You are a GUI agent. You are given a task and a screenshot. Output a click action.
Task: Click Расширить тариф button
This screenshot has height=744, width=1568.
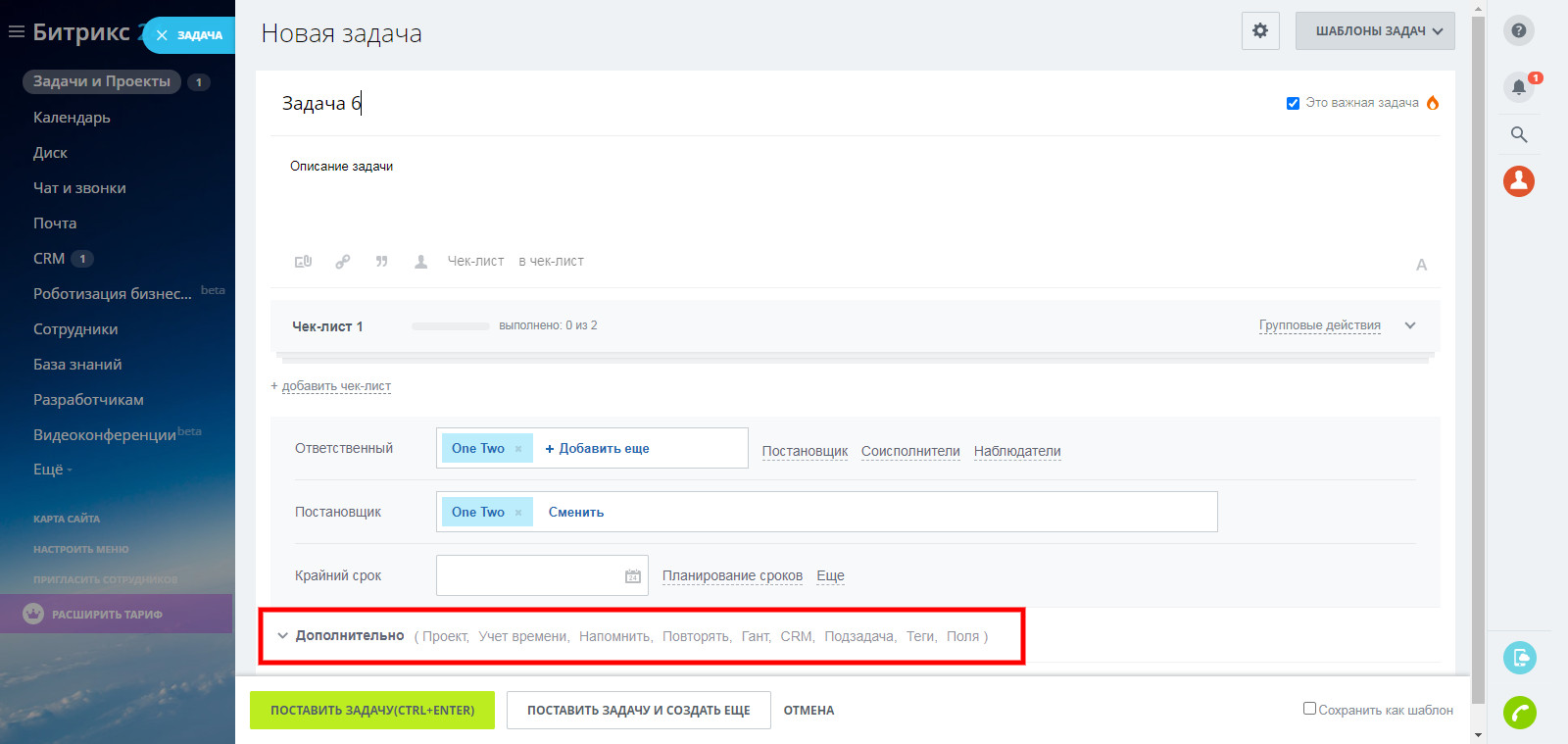coord(116,614)
